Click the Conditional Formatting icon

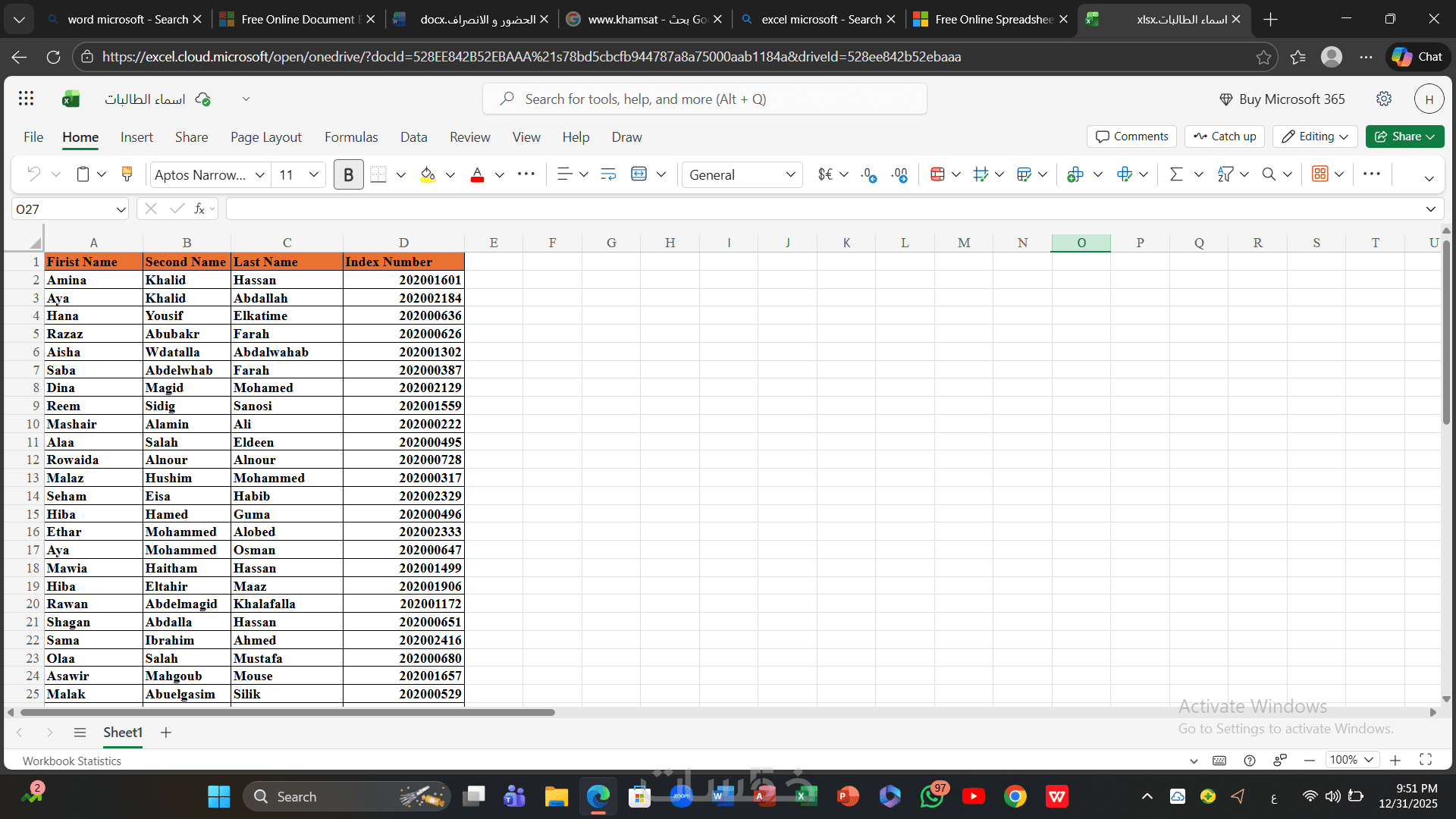(x=937, y=174)
